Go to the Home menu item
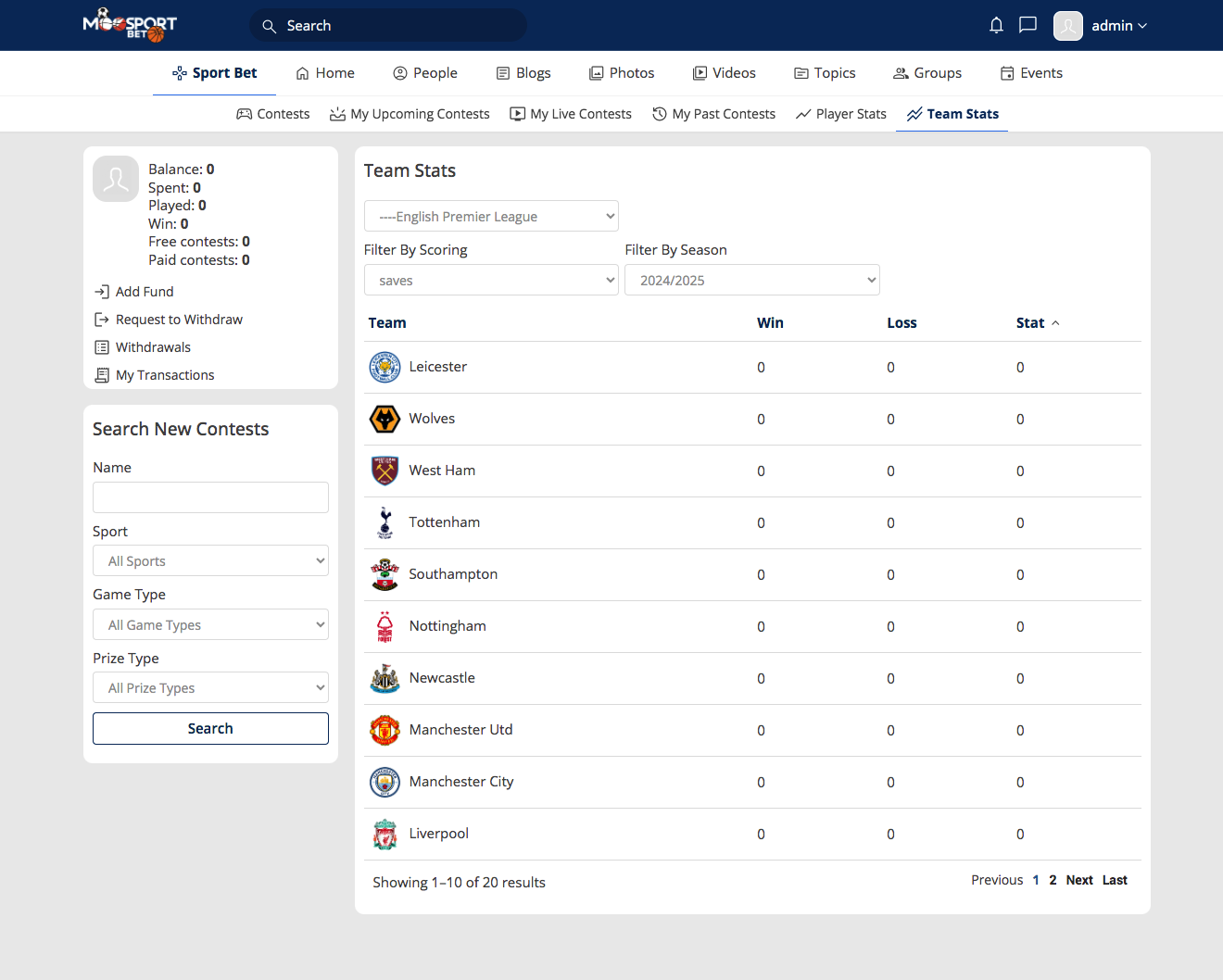Viewport: 1223px width, 980px height. (x=325, y=73)
